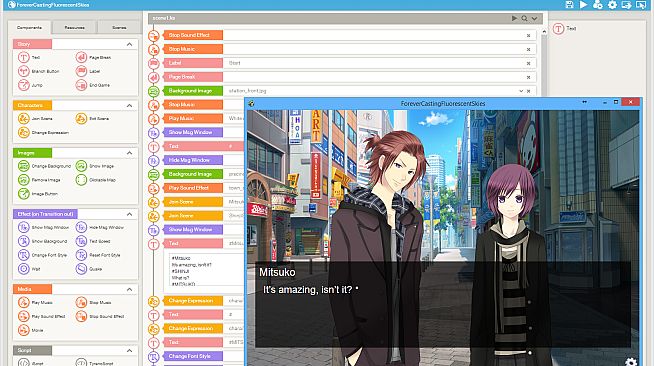Choose Hide Msg Window in Effect palette
This screenshot has width=654, height=366.
point(100,228)
